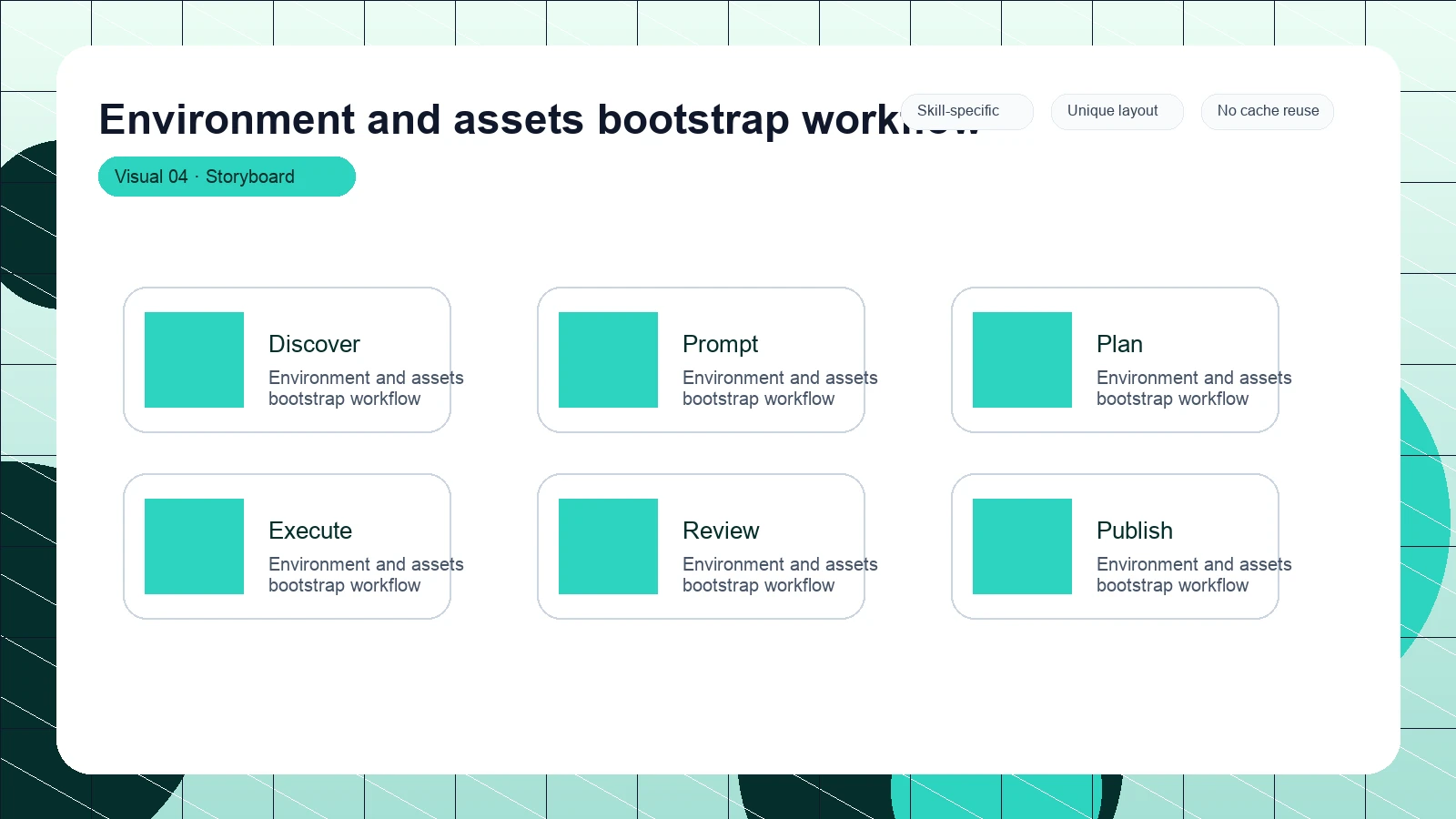The width and height of the screenshot is (1456, 819).
Task: Click the teal square in the Execute card
Action: point(194,546)
